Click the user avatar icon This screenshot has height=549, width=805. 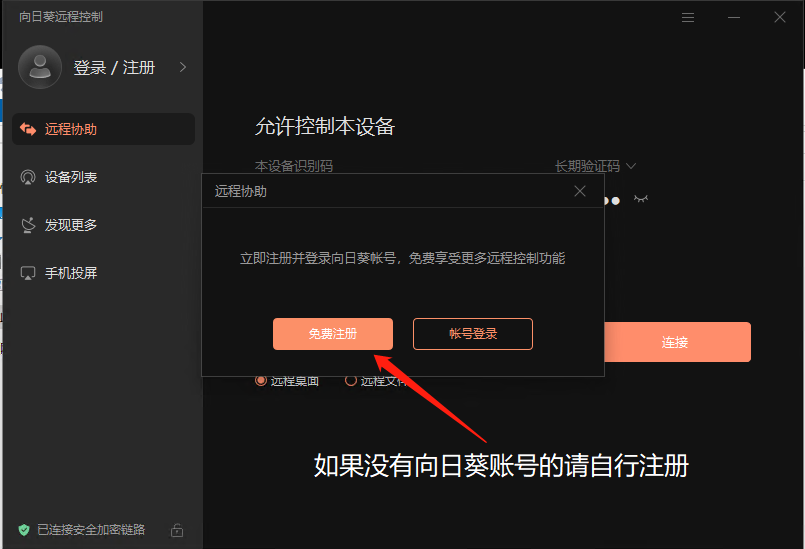pos(40,67)
